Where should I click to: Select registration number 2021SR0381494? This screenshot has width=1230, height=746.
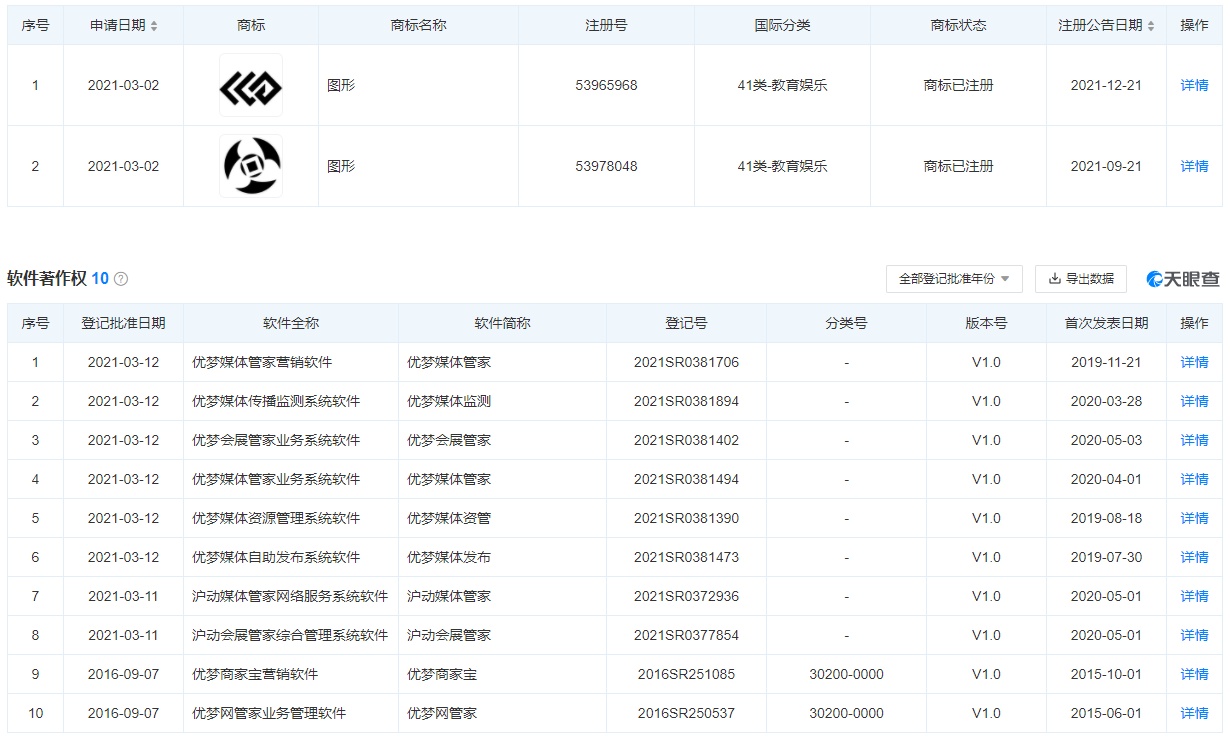(686, 479)
